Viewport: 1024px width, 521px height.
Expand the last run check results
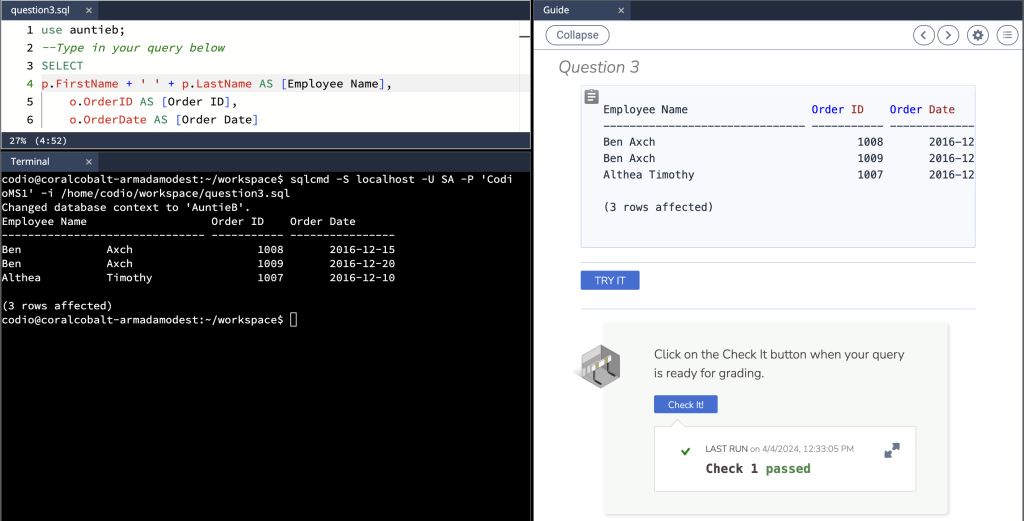(892, 451)
